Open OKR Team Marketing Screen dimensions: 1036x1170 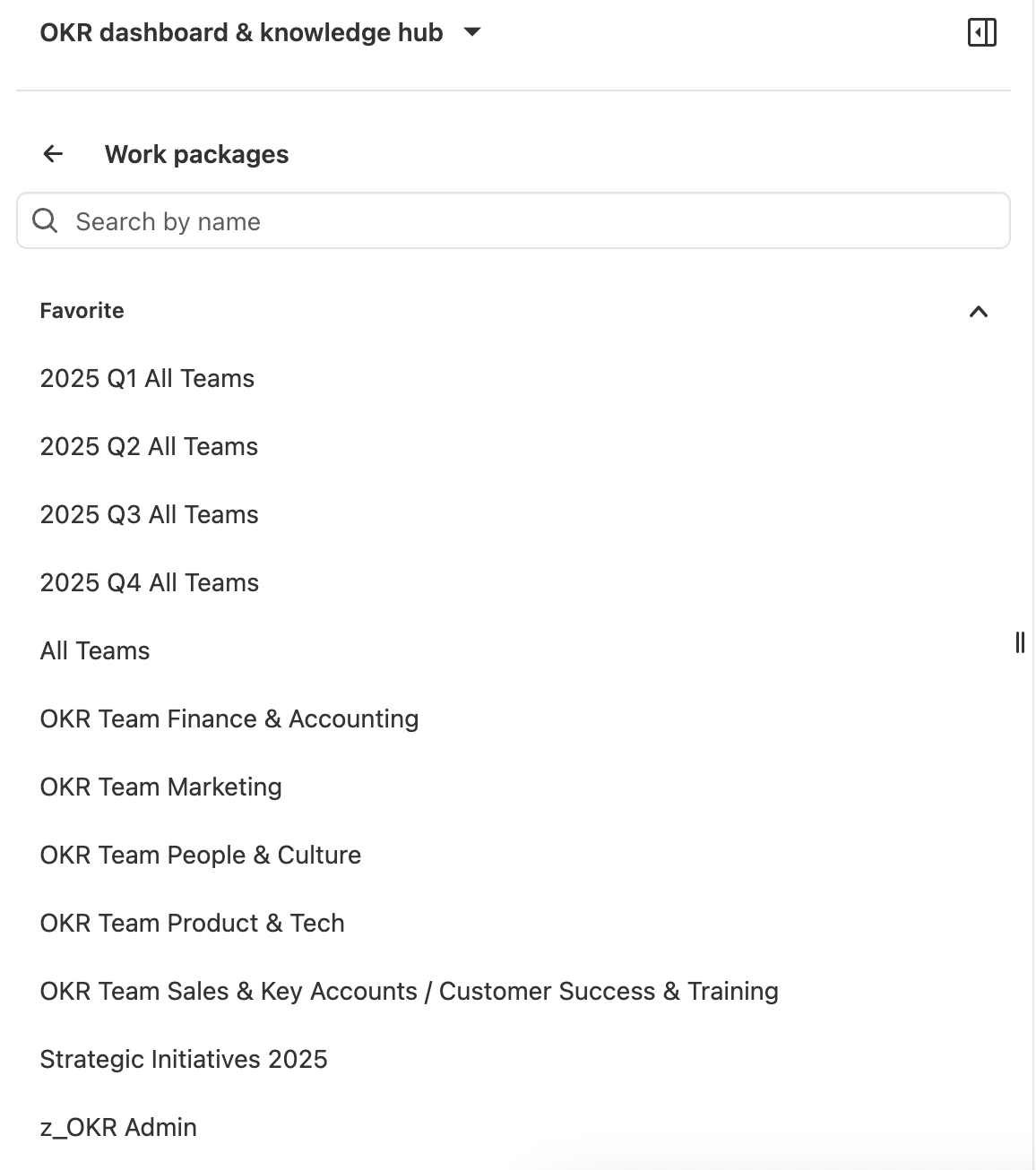coord(160,787)
